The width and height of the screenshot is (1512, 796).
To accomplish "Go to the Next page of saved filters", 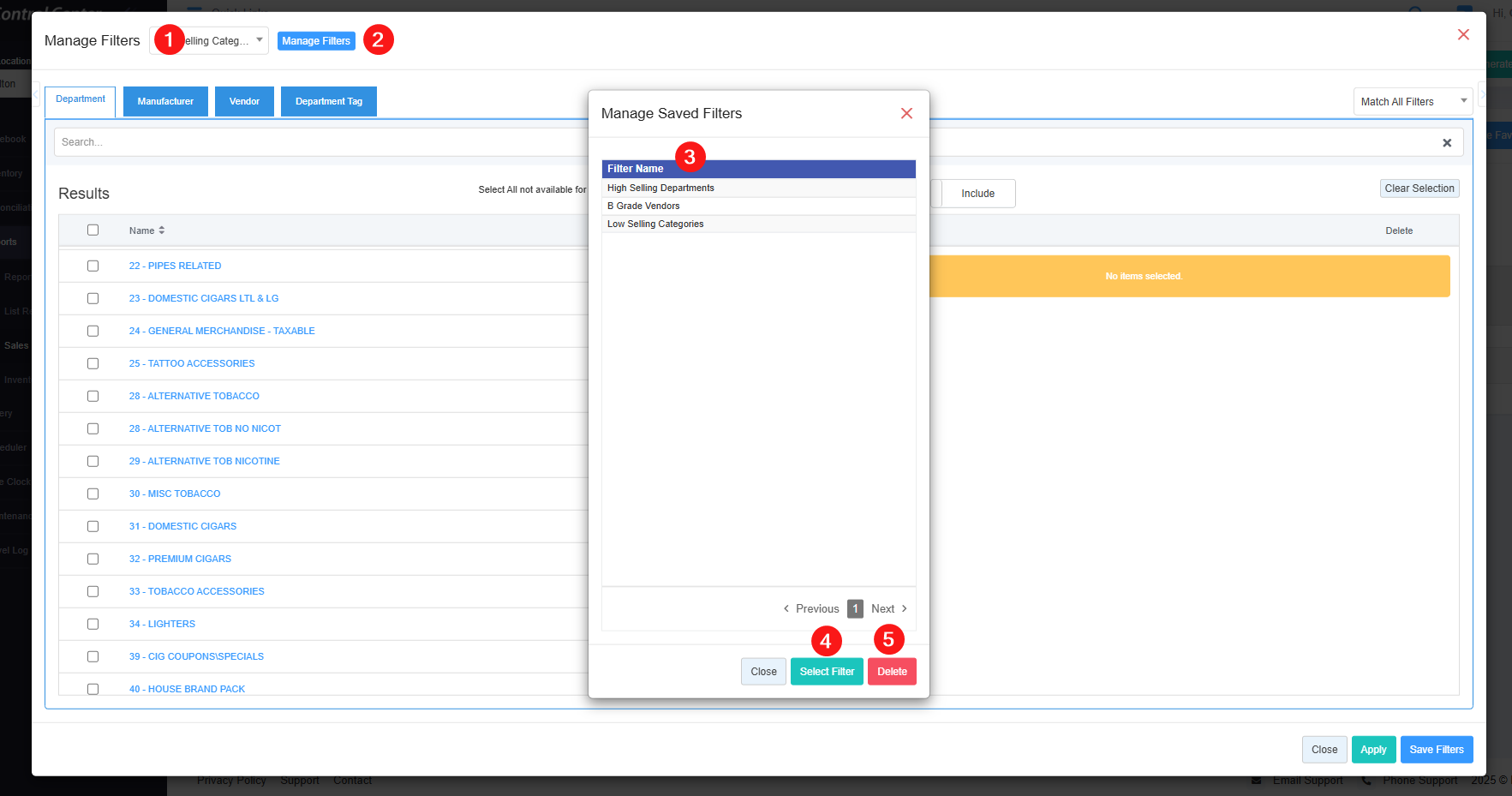I will coord(888,609).
